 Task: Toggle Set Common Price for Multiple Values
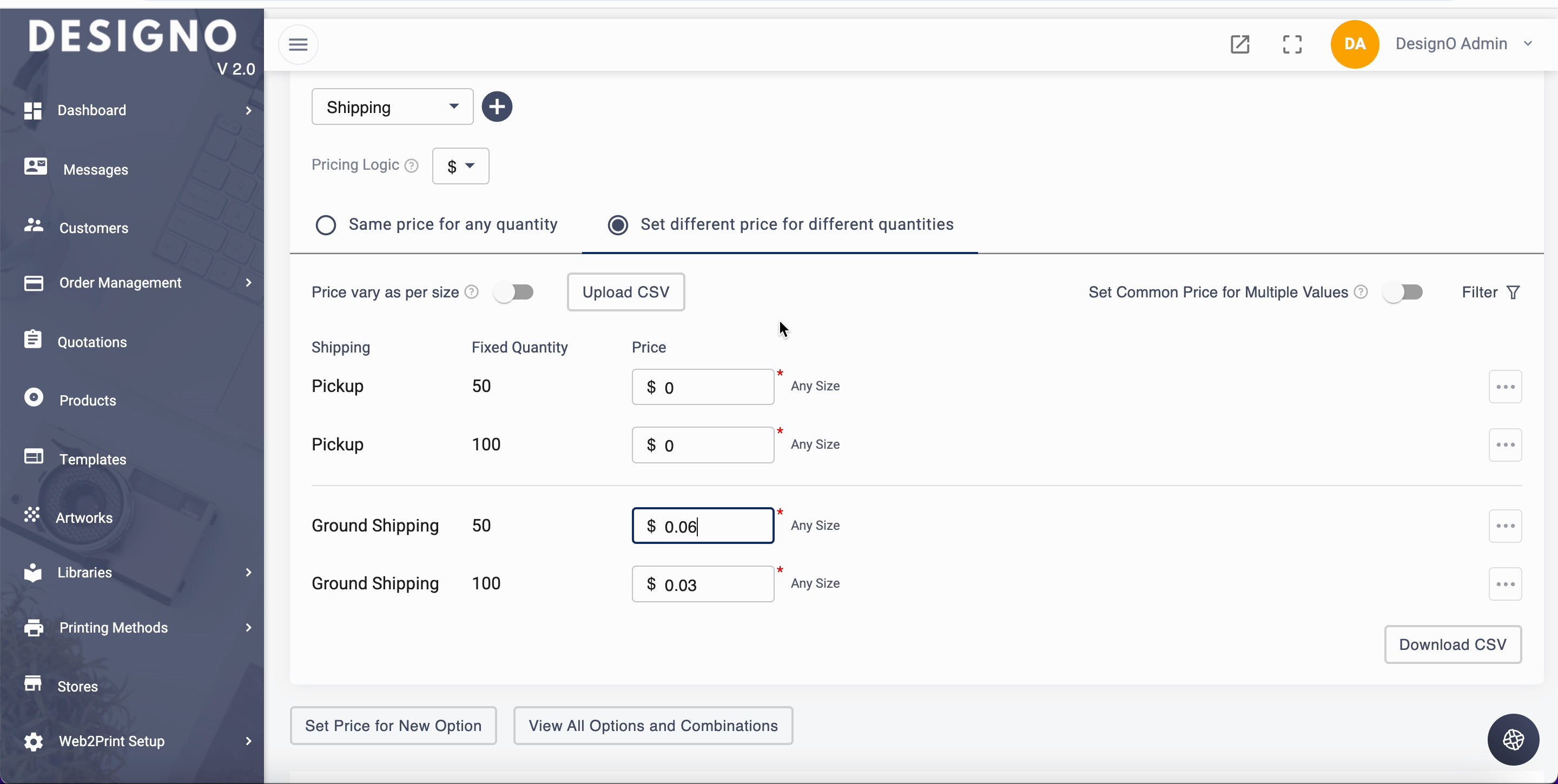[1403, 293]
